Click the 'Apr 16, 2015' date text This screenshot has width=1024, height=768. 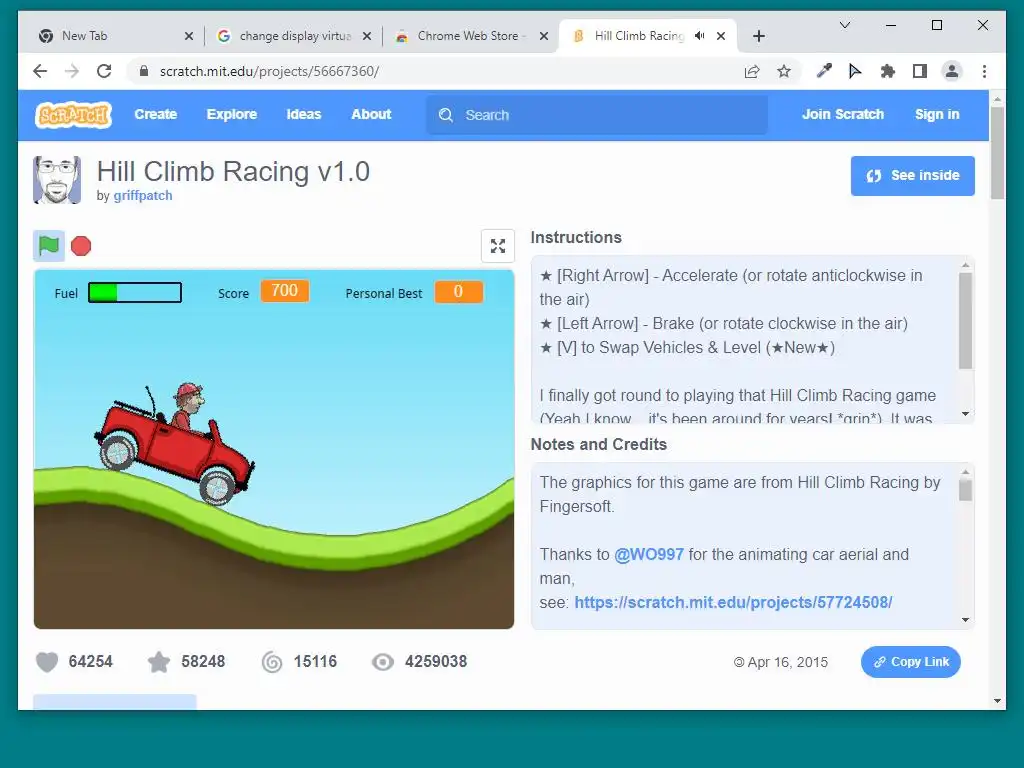[788, 662]
